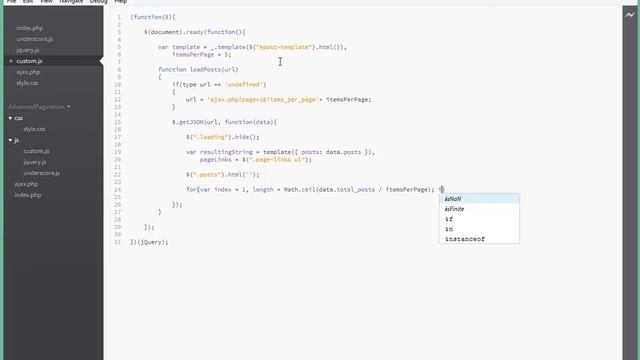Open custom.js under the js folder
Screen dimensions: 640x360
pos(36,151)
